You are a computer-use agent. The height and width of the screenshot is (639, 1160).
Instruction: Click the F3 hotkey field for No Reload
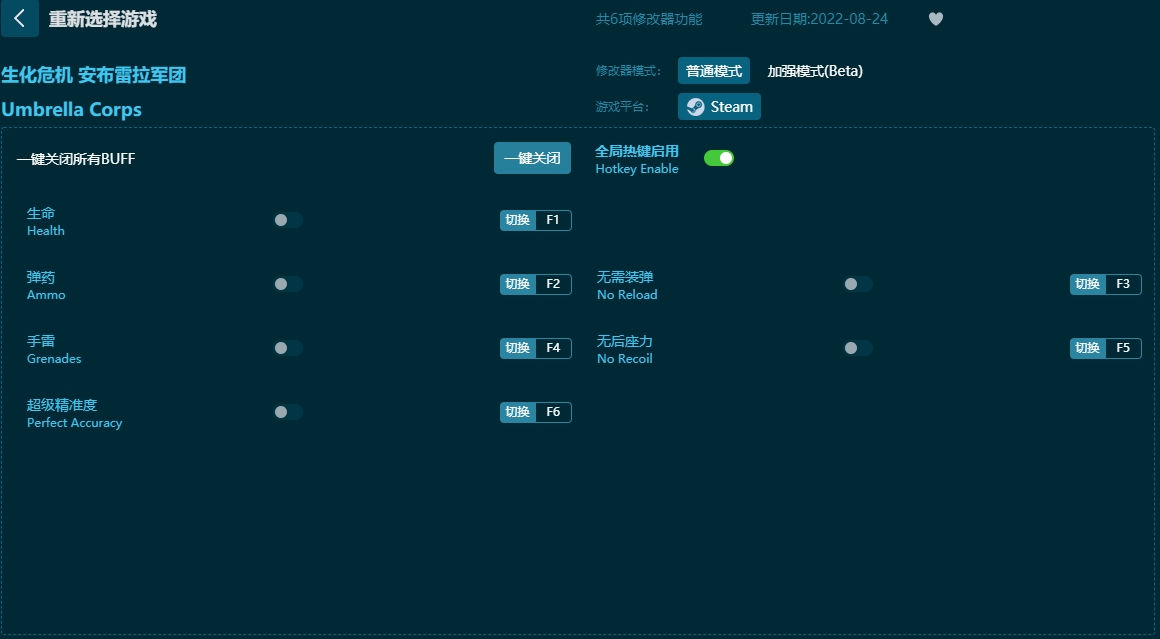coord(1123,284)
